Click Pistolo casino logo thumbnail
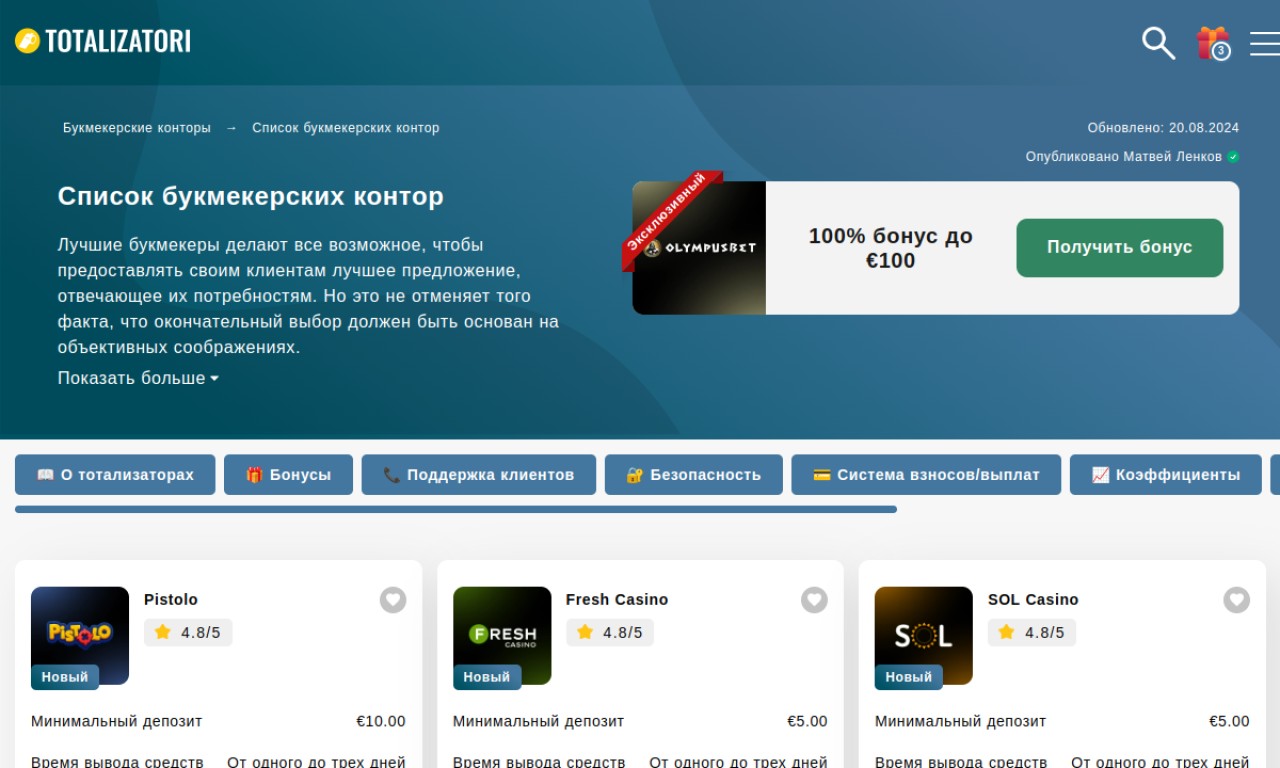The height and width of the screenshot is (768, 1280). tap(80, 635)
